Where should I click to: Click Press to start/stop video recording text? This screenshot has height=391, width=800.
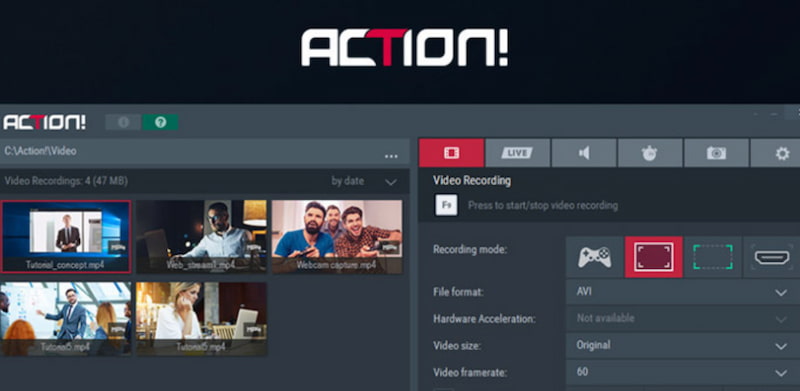pos(543,206)
